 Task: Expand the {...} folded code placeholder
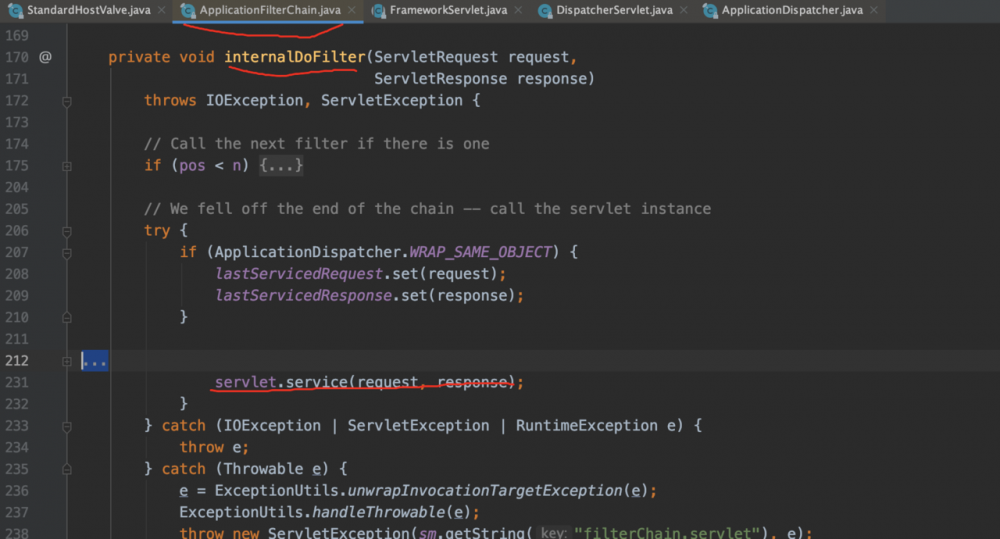(x=281, y=166)
